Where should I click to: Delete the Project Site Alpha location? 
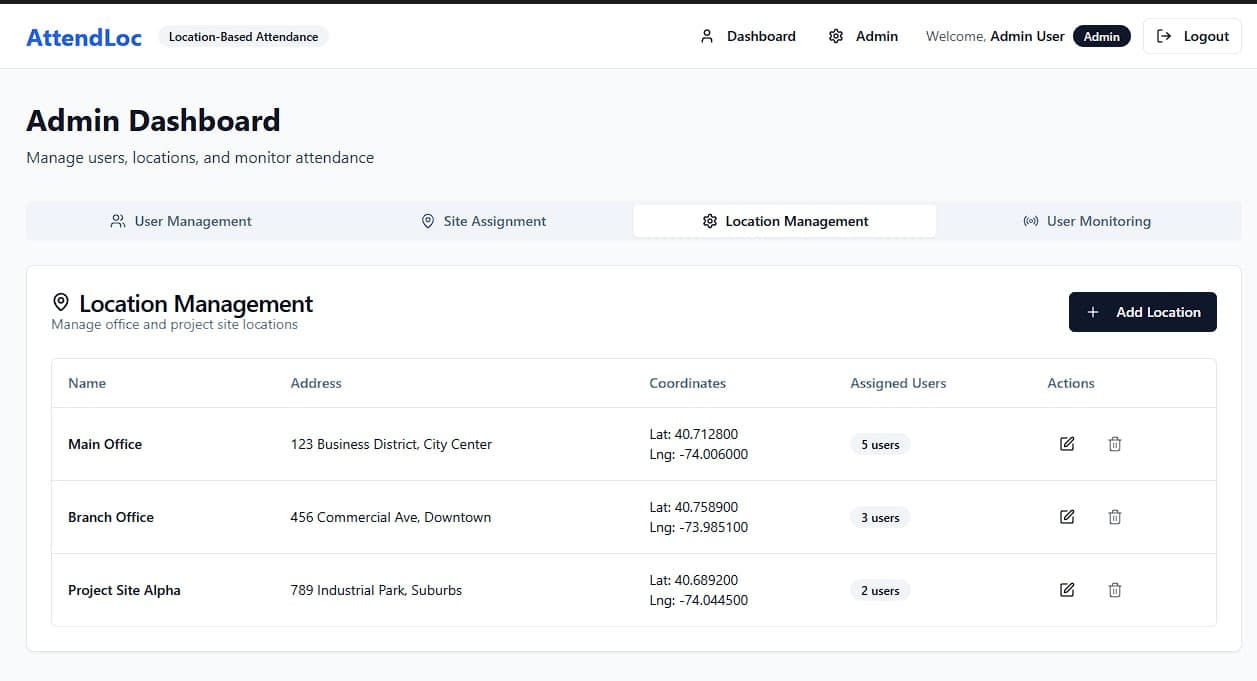[1115, 590]
